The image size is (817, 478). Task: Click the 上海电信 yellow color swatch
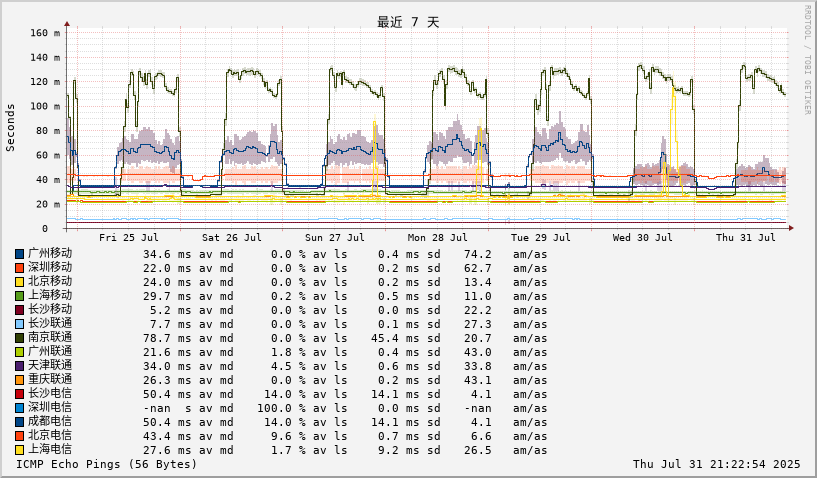(19, 451)
